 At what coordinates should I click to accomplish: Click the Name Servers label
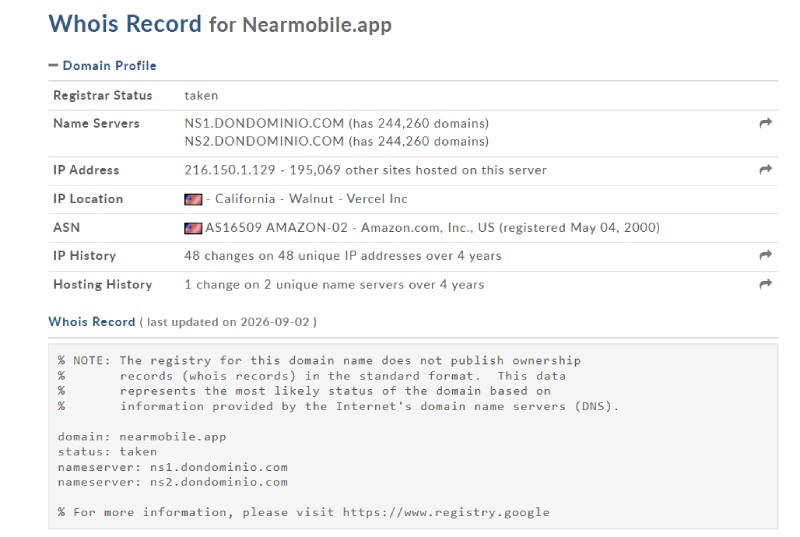click(96, 123)
